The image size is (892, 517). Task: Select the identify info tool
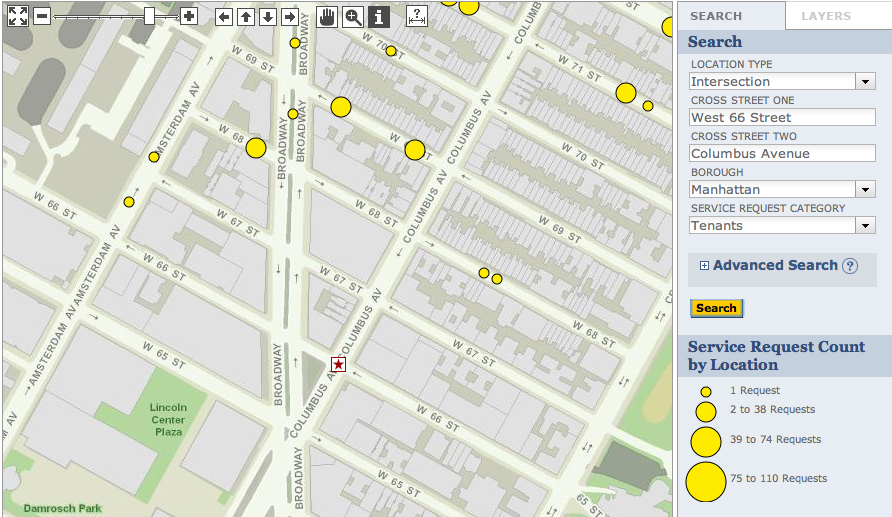point(378,16)
